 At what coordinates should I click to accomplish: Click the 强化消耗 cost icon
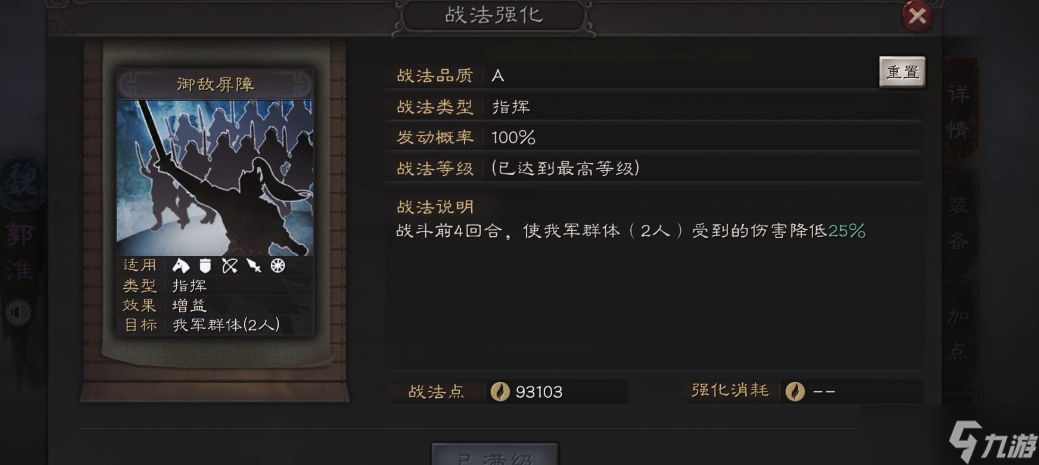[x=795, y=391]
